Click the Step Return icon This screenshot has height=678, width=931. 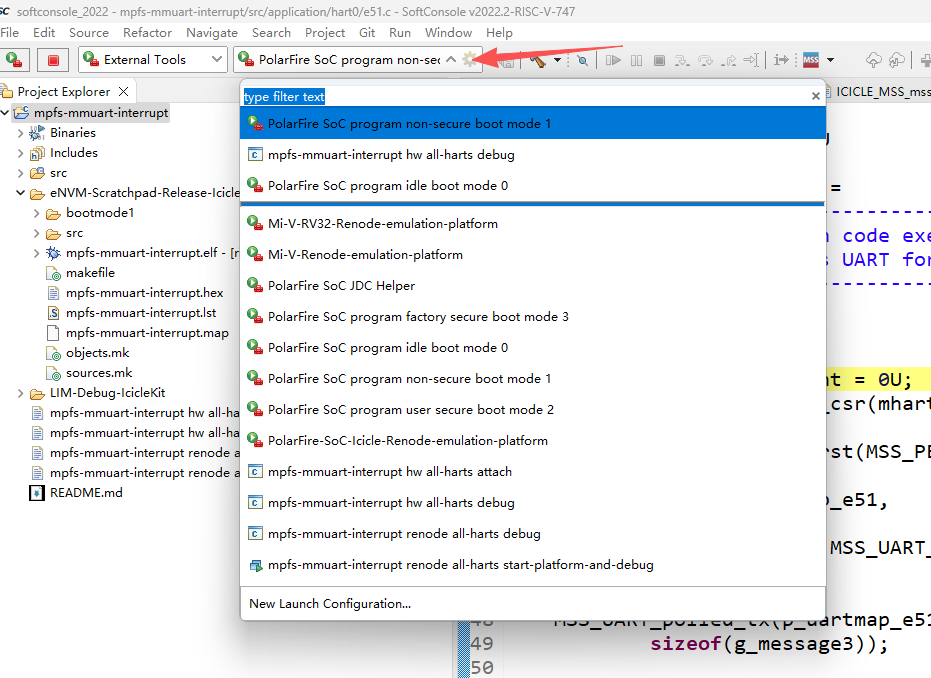tap(729, 60)
